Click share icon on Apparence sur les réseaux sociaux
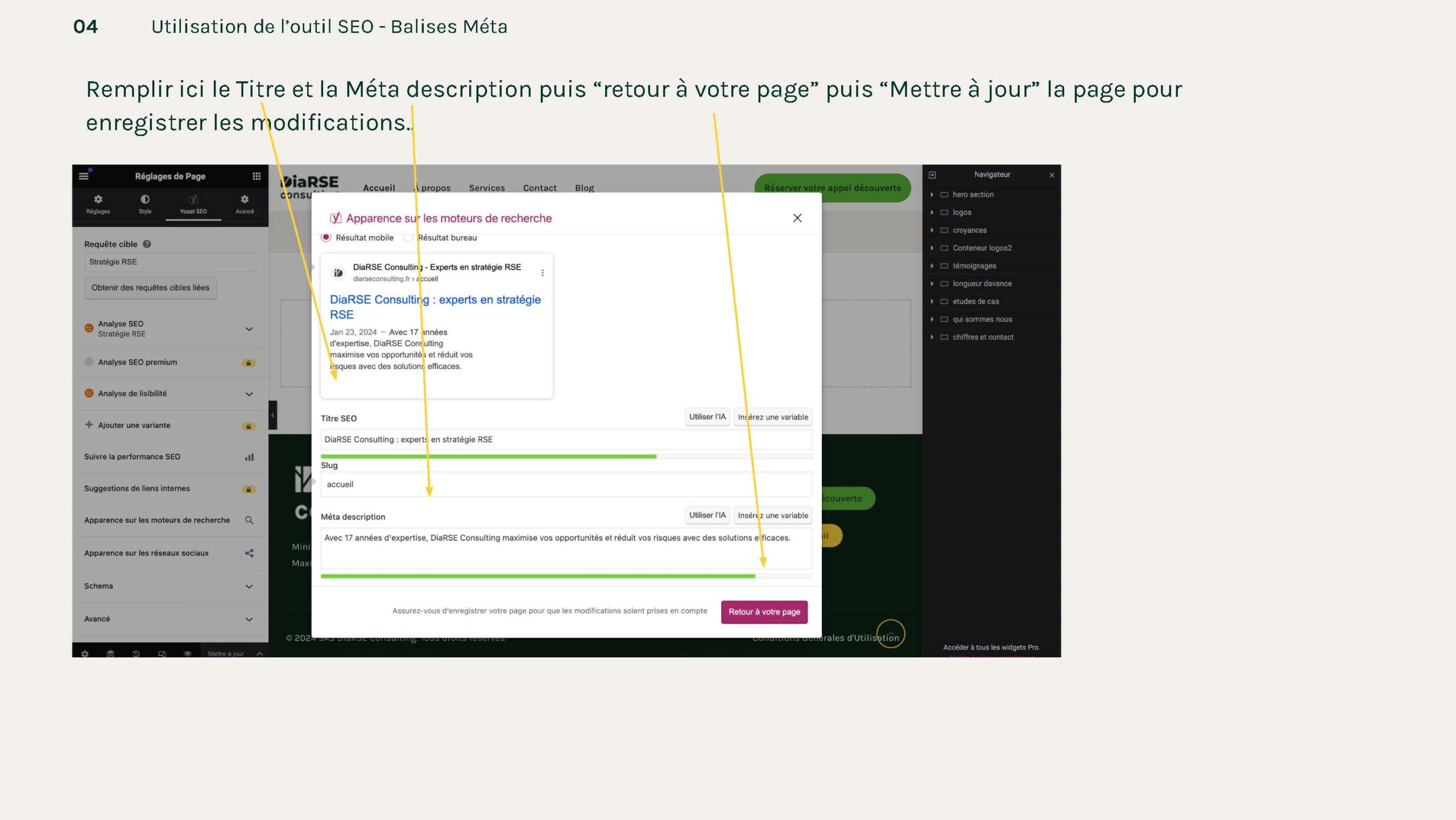Viewport: 1456px width, 820px height. point(249,553)
